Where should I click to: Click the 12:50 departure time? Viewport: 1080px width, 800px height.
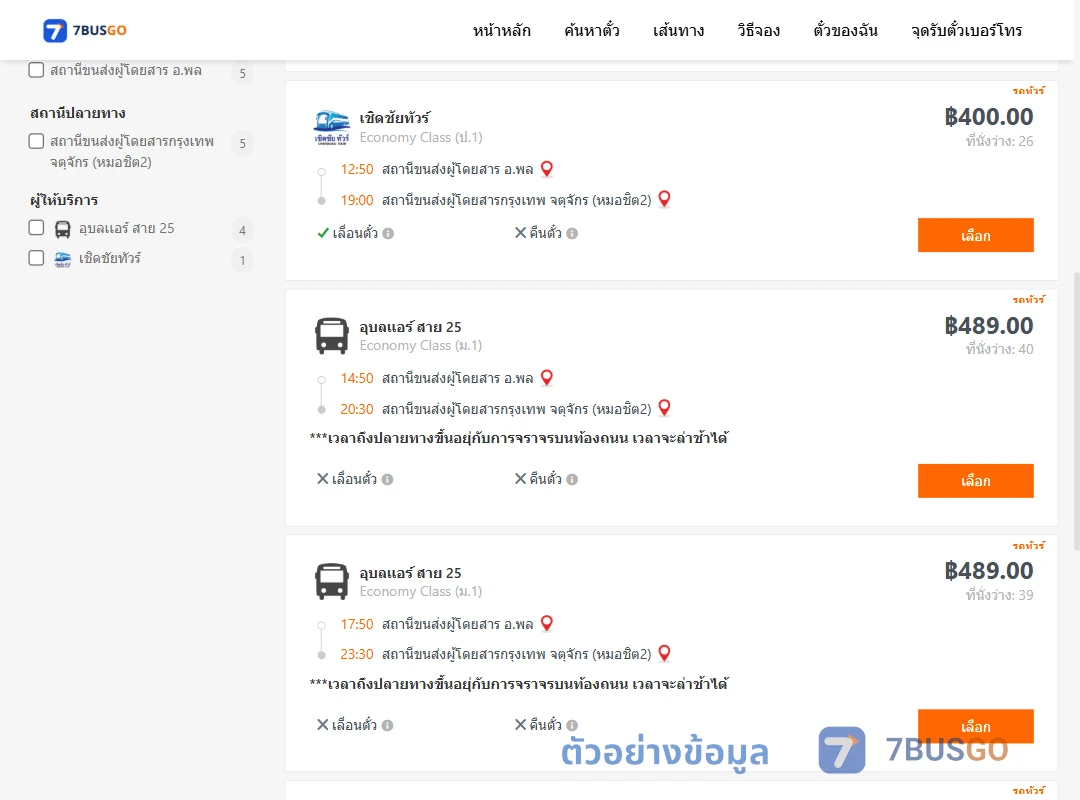coord(357,170)
